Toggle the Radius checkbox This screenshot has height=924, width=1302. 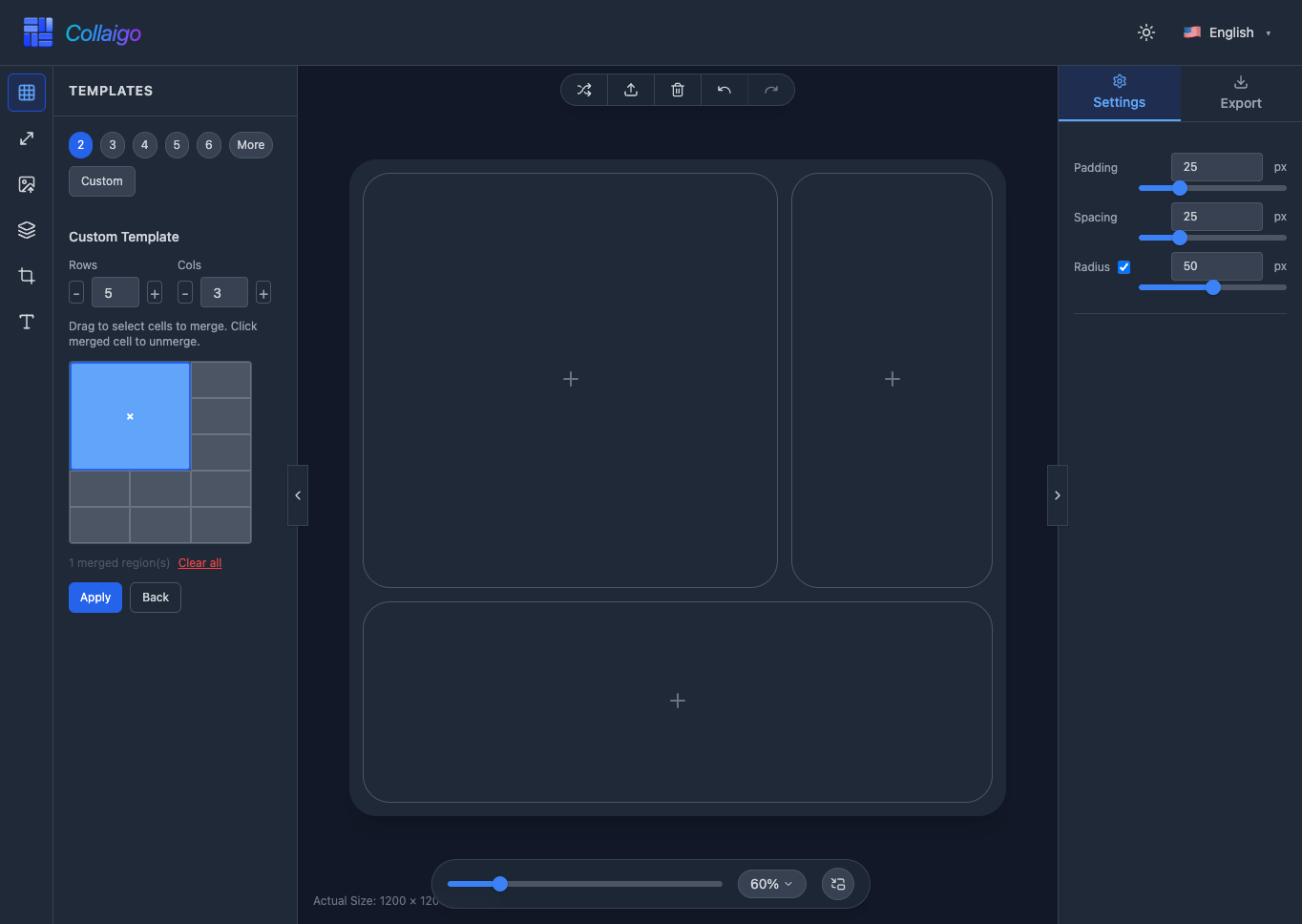coord(1123,267)
